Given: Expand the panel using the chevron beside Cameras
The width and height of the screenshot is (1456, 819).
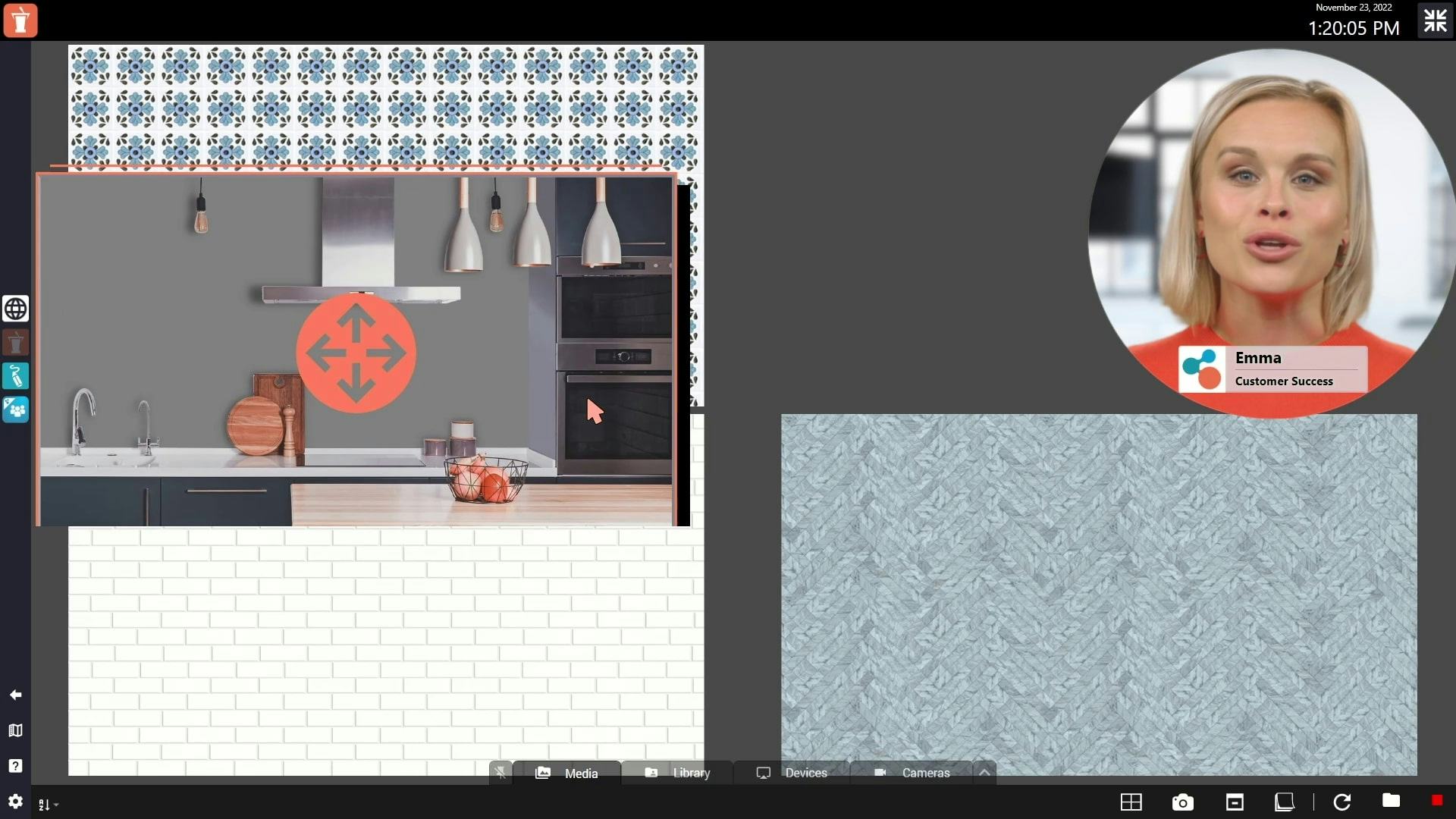Looking at the screenshot, I should coord(984,772).
